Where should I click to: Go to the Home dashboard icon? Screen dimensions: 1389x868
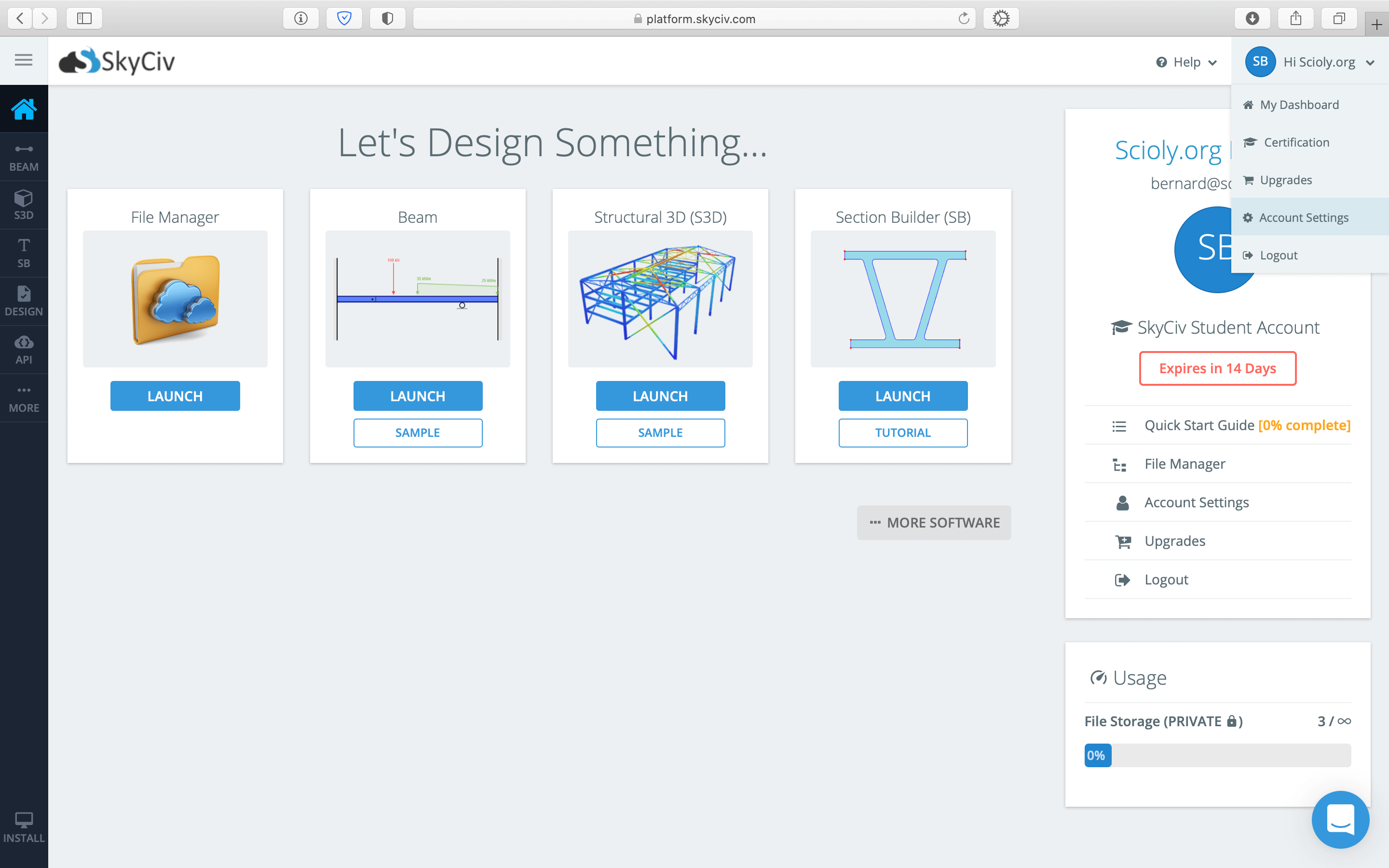[x=24, y=109]
